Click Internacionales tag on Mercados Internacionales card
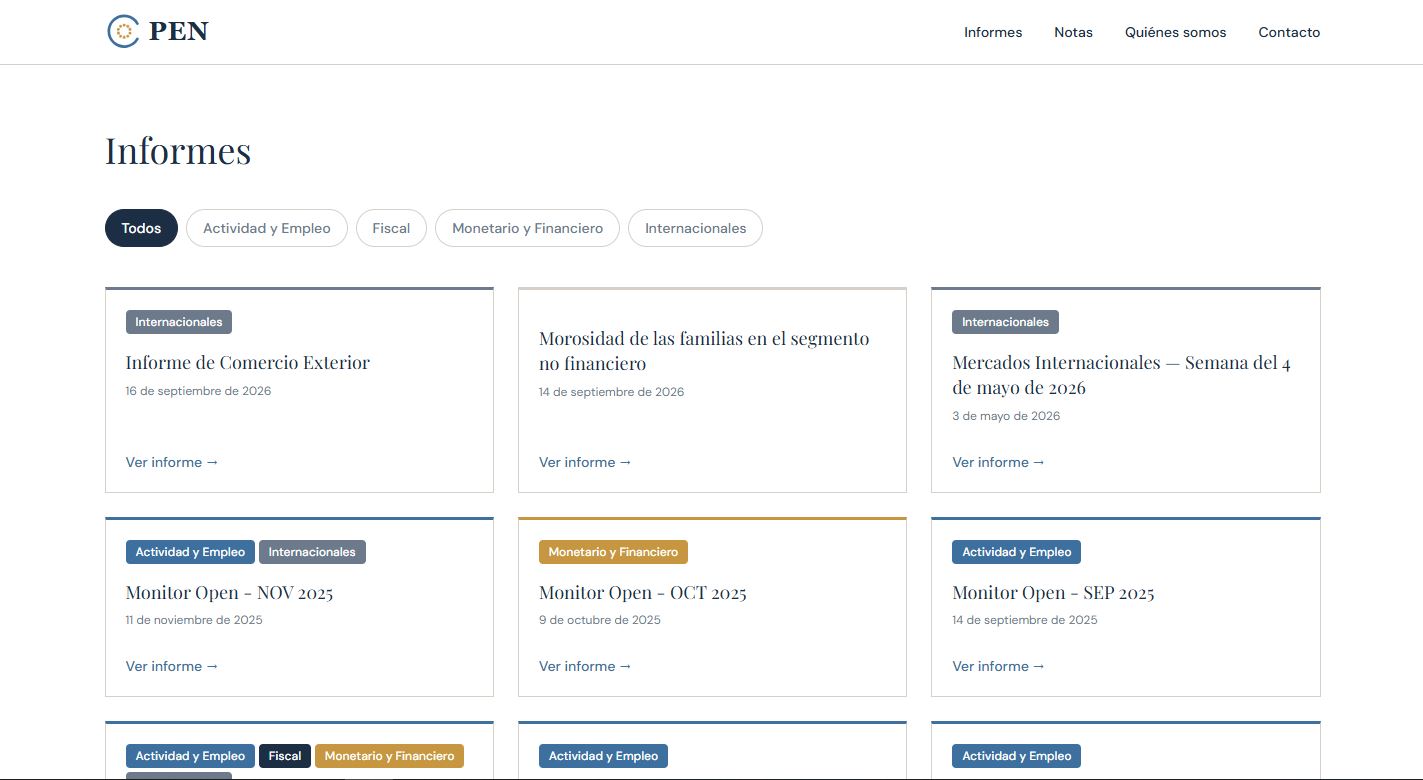The width and height of the screenshot is (1423, 780). click(x=1005, y=322)
